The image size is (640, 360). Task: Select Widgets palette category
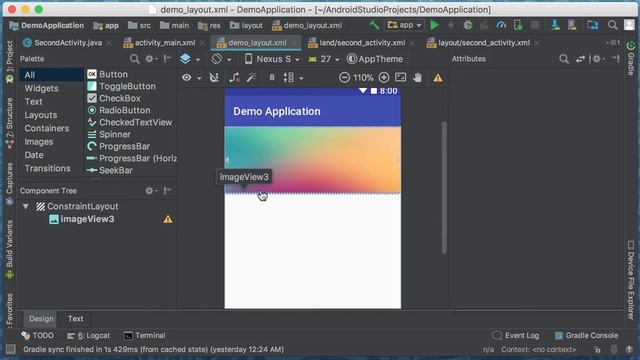[x=41, y=89]
